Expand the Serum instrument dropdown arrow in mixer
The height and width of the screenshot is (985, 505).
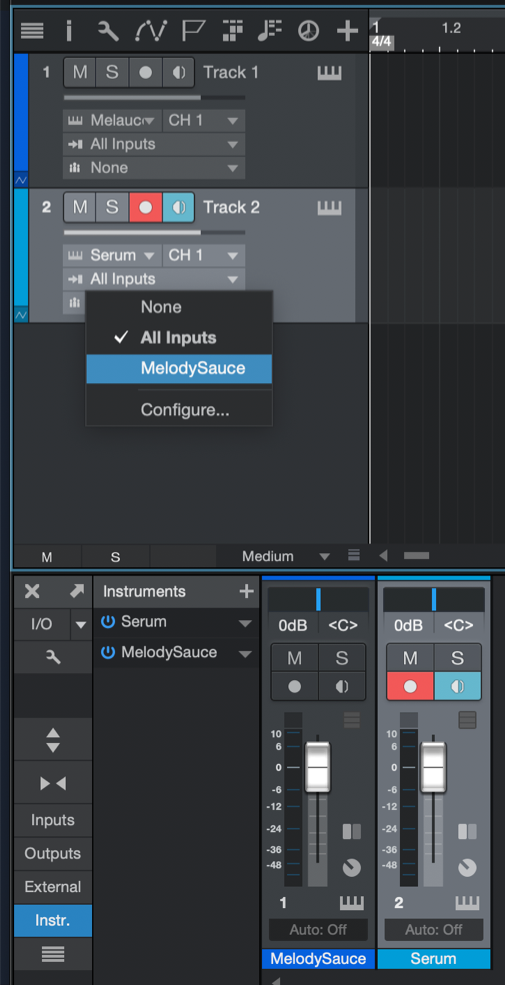[245, 623]
